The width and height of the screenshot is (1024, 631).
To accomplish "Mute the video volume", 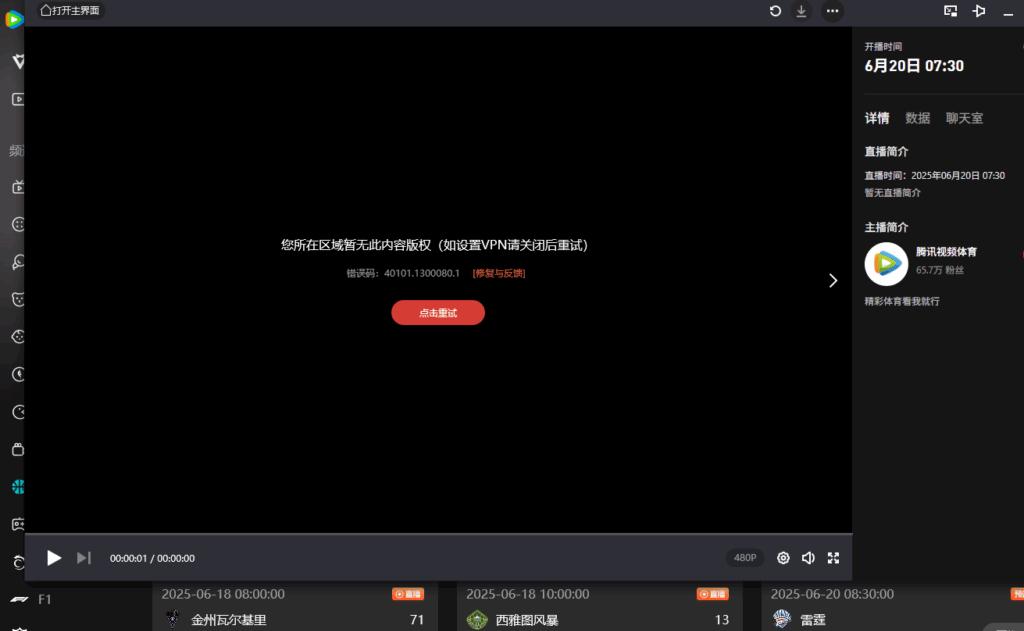I will [808, 558].
